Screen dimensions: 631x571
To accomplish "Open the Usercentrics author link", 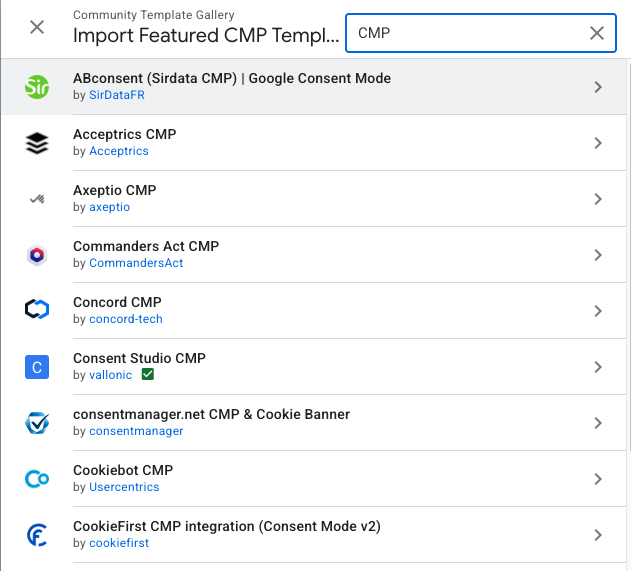I will pos(124,487).
